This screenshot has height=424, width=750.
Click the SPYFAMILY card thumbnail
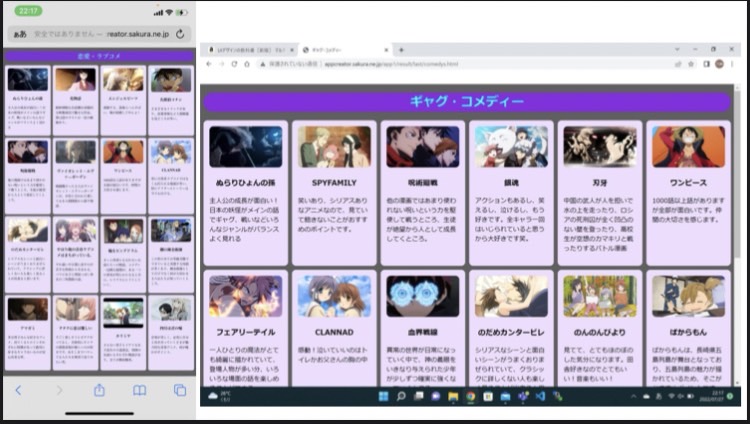(x=333, y=146)
